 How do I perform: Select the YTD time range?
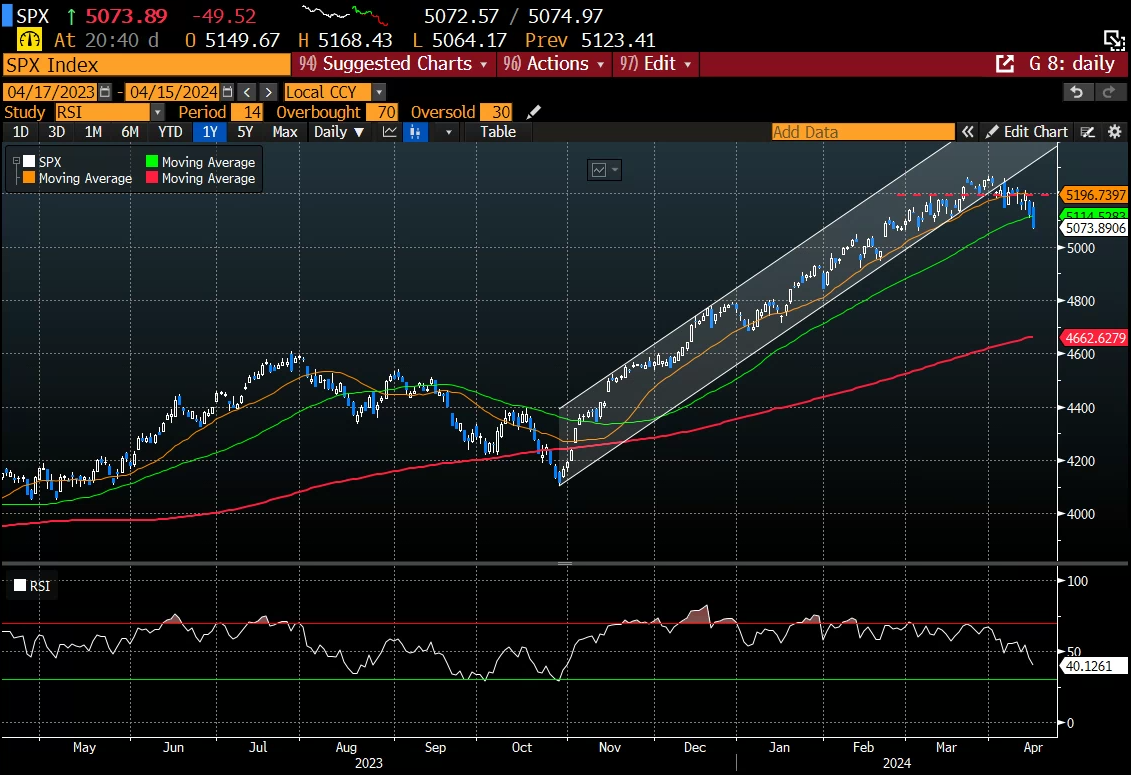click(x=170, y=131)
